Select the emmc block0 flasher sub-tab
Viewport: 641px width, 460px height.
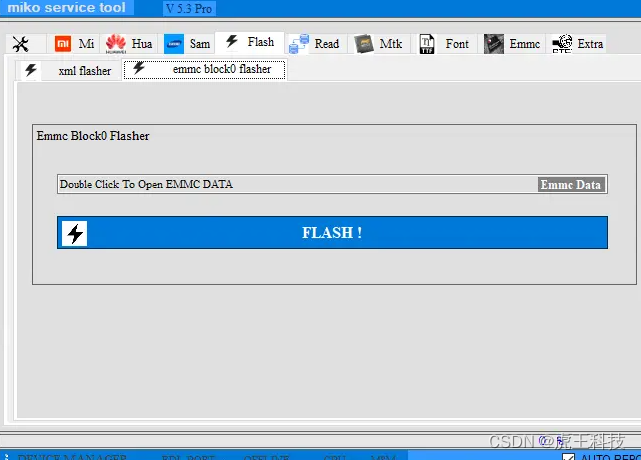coord(204,70)
